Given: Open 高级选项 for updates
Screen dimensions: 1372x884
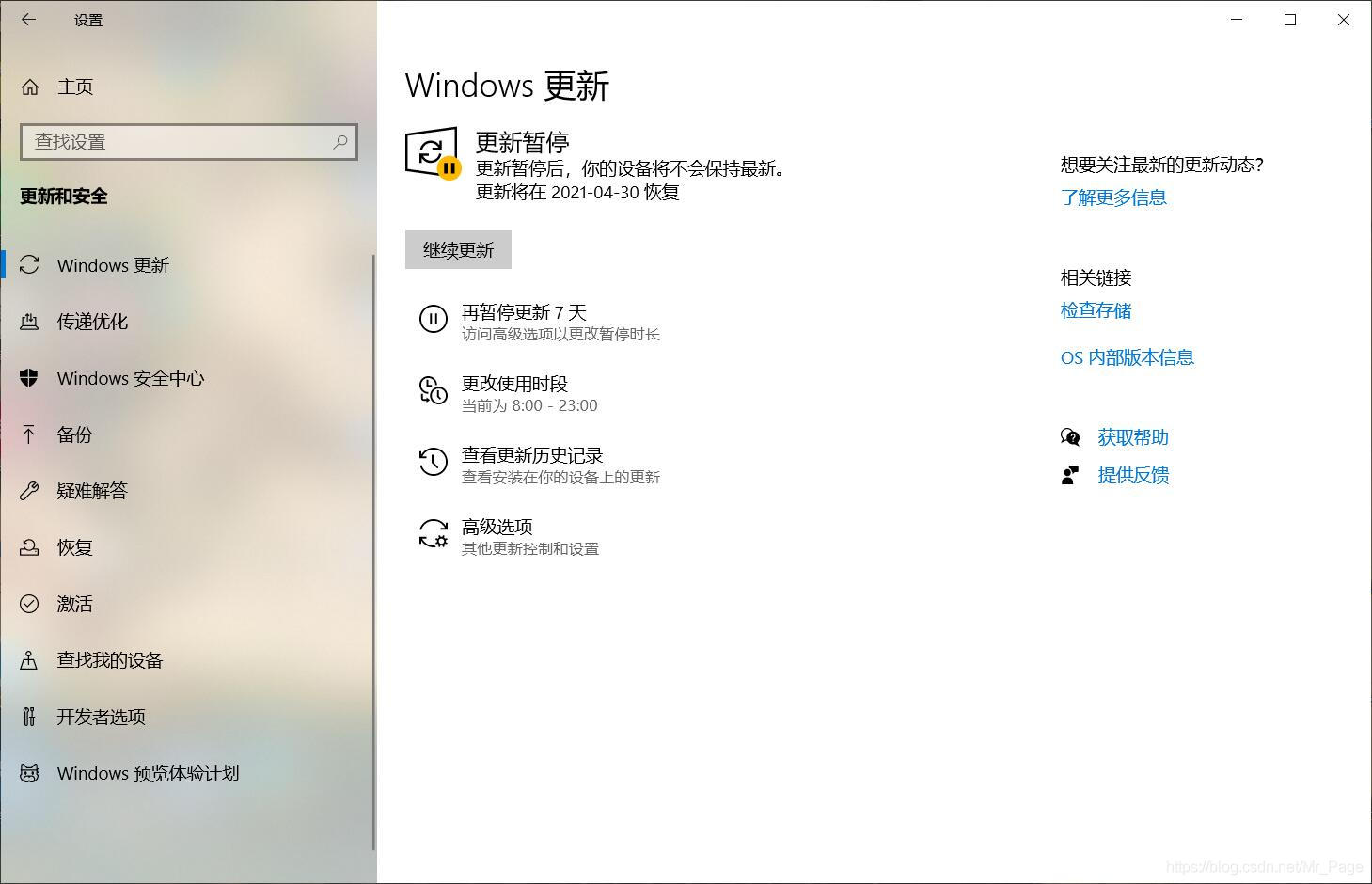Looking at the screenshot, I should click(x=497, y=527).
